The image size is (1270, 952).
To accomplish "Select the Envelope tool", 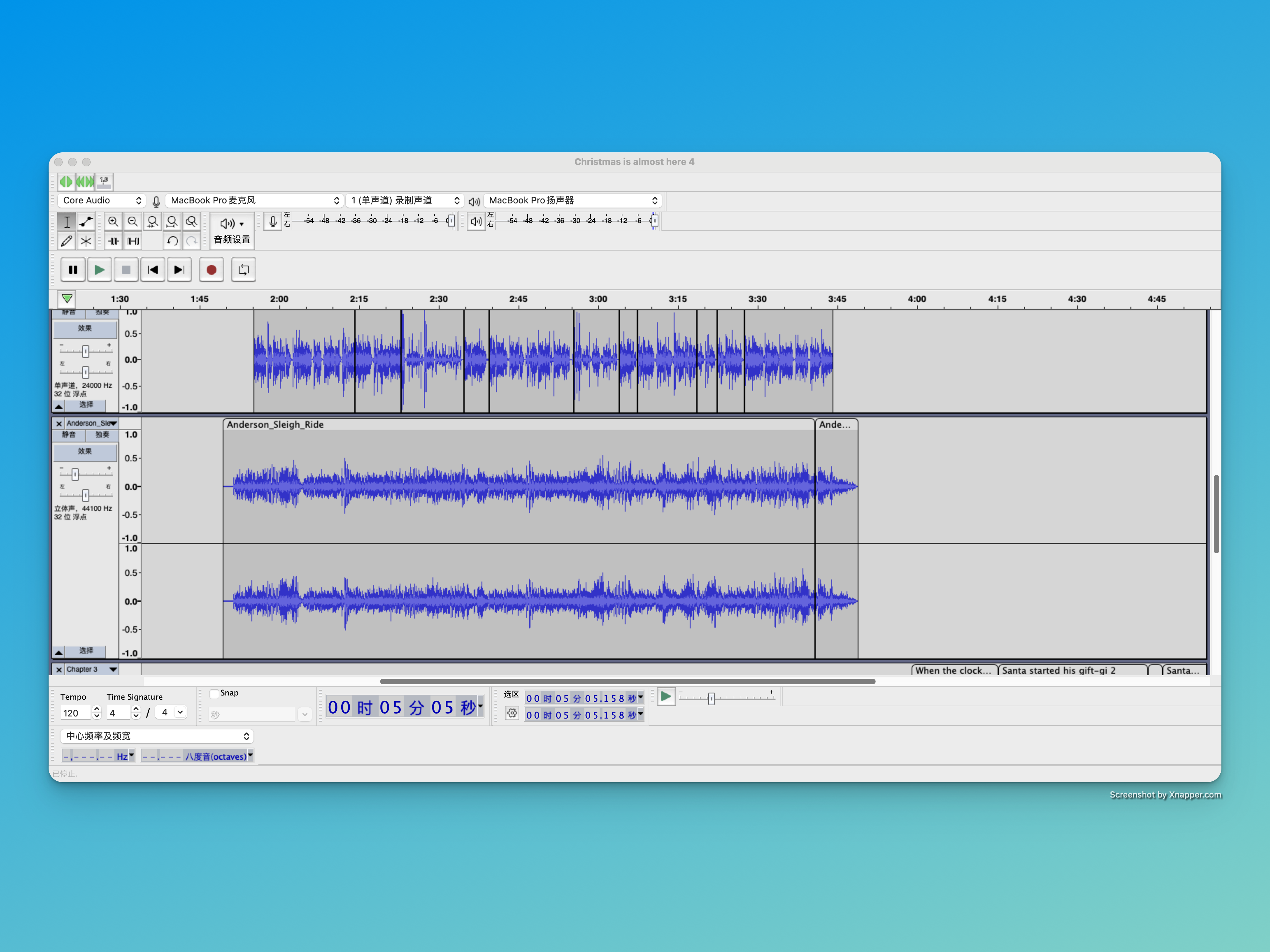I will [x=86, y=222].
